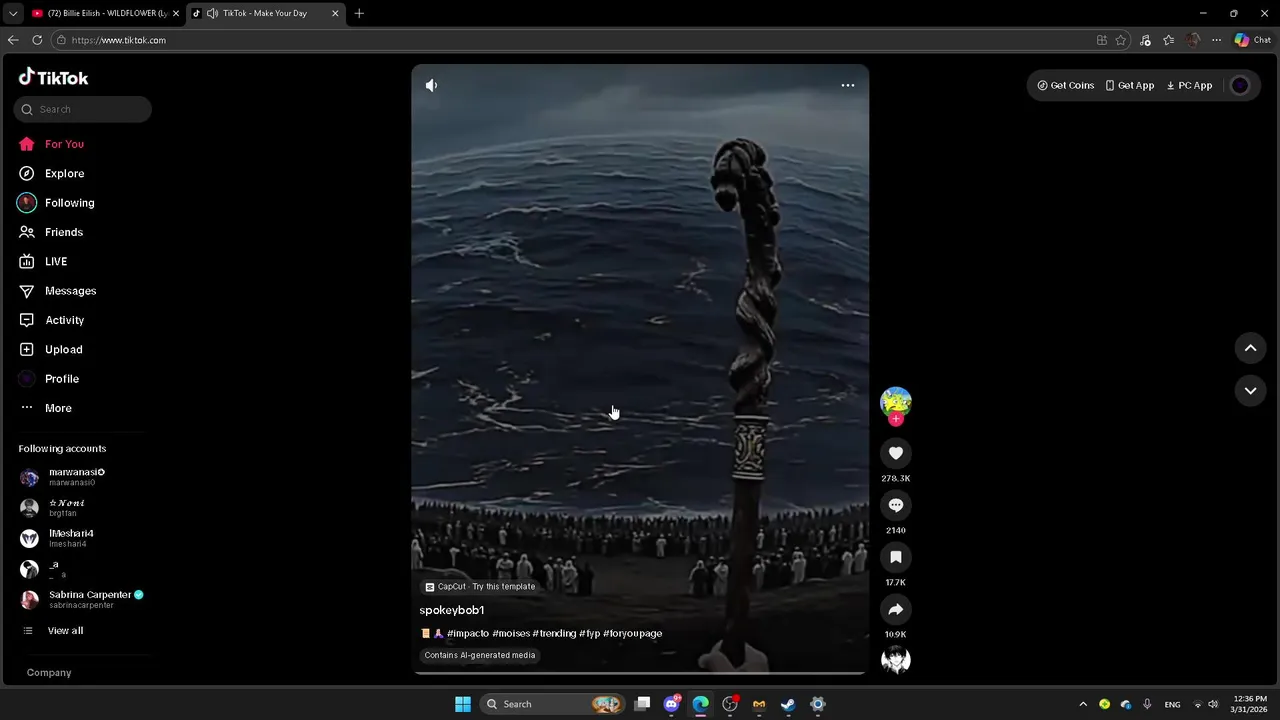Click the #fyp hashtag

pos(590,633)
